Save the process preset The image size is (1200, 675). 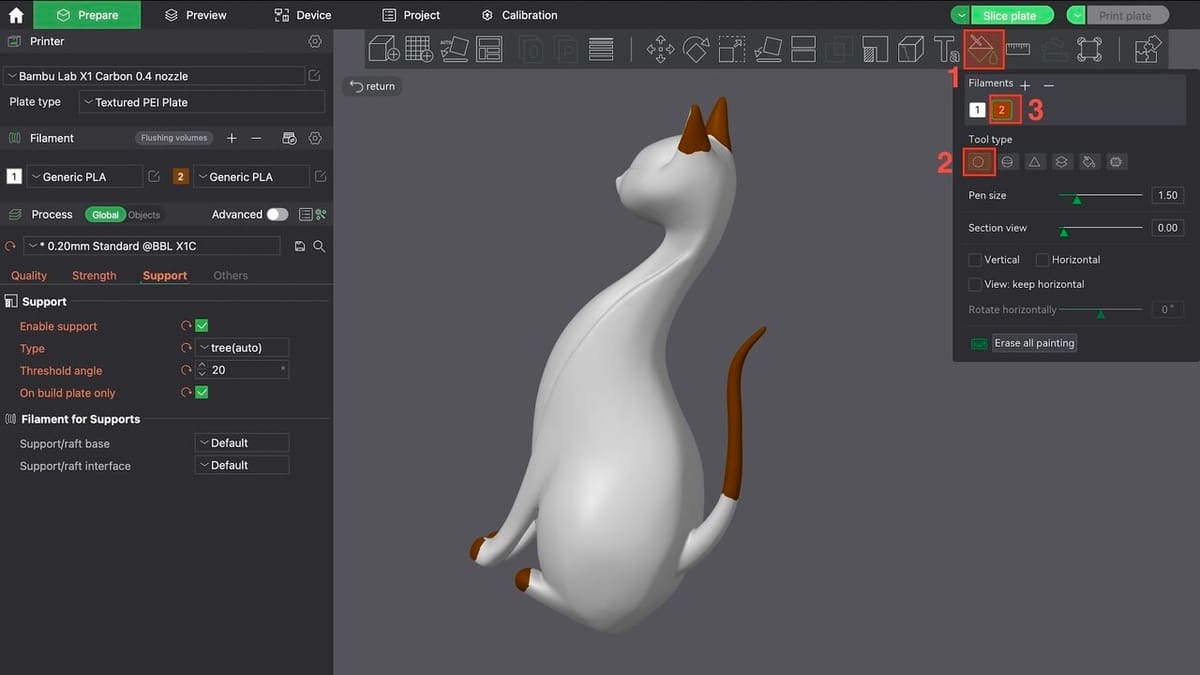pos(300,246)
